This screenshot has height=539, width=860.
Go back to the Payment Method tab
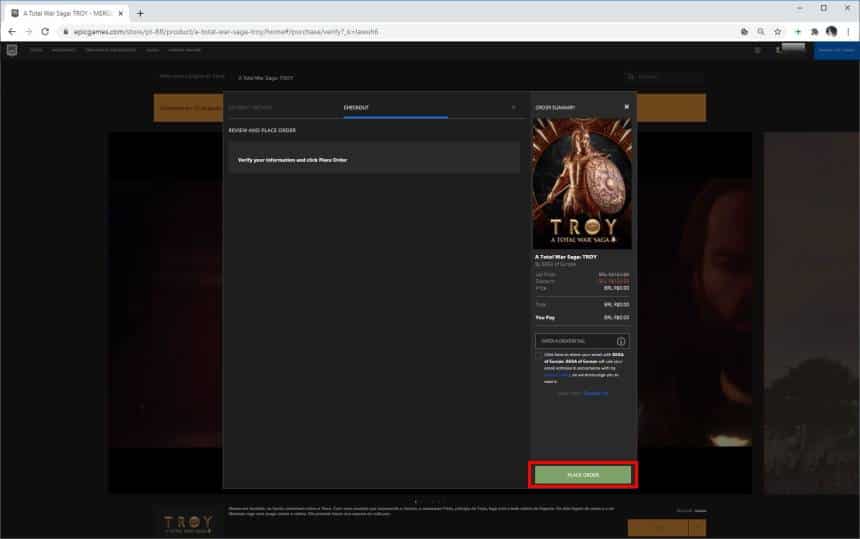pyautogui.click(x=250, y=107)
